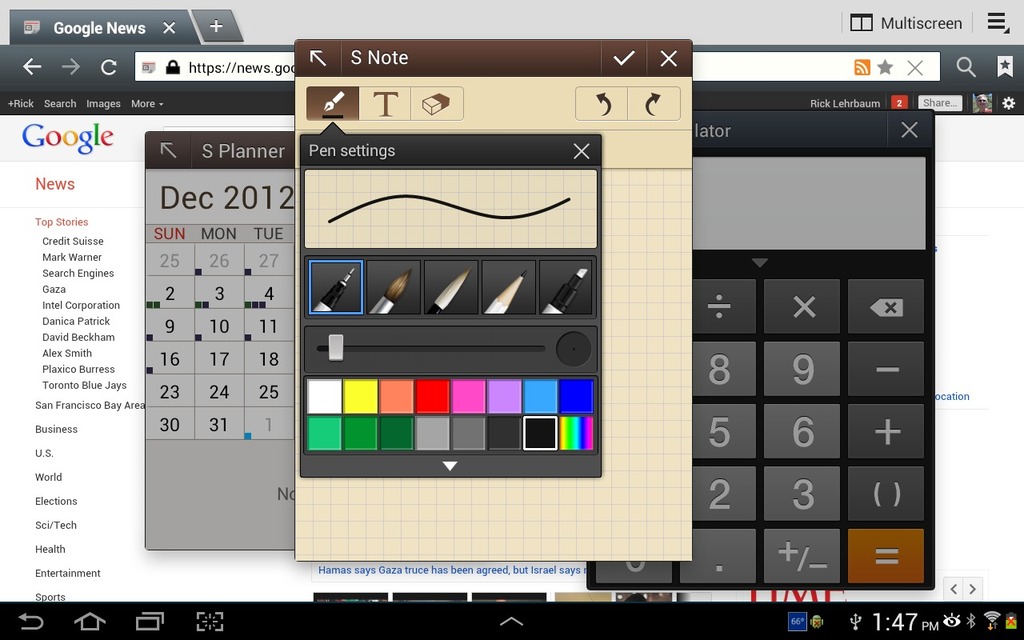Bookmark page with the star icon
1024x640 pixels.
(x=885, y=67)
